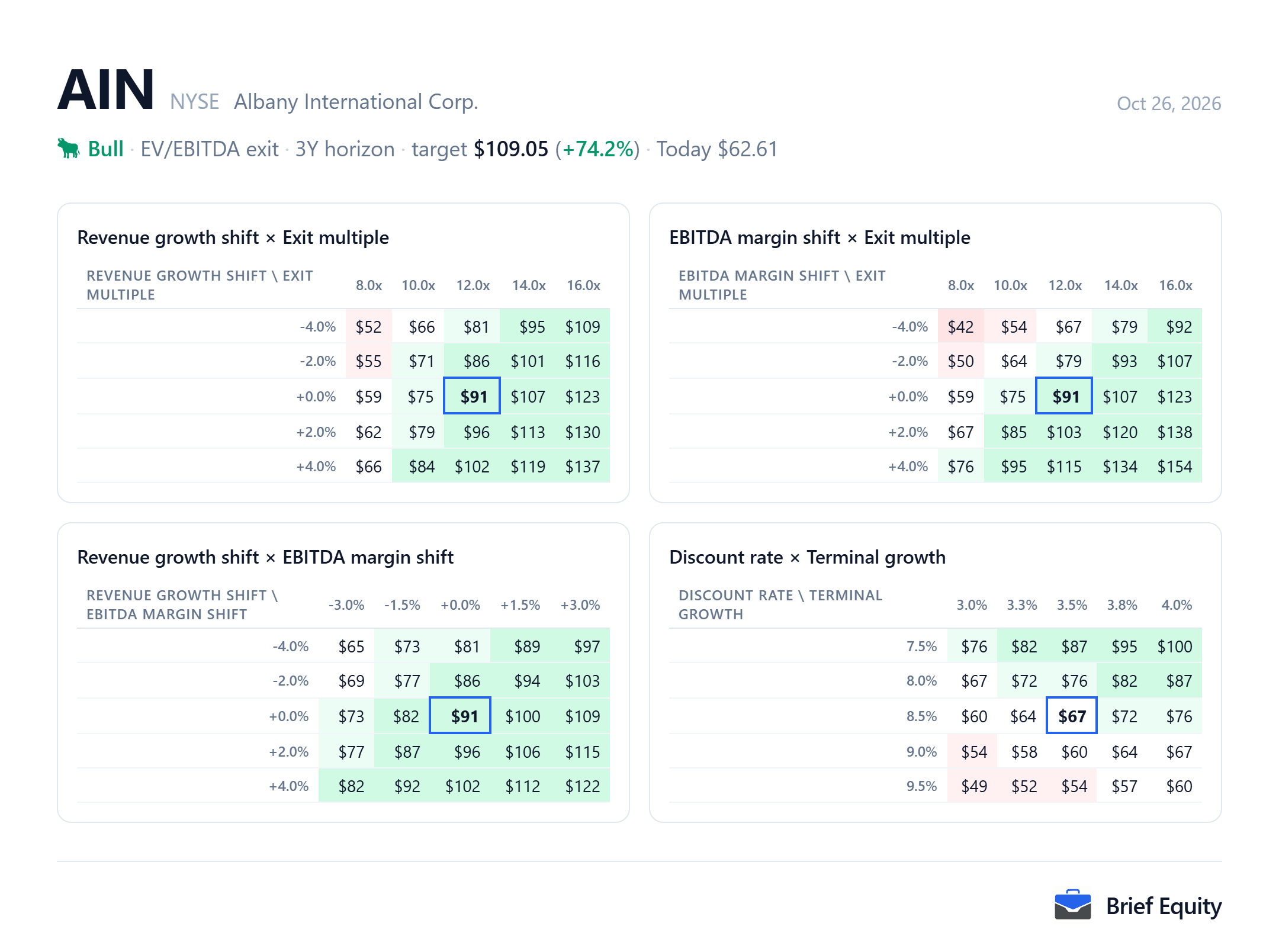The image size is (1279, 952).
Task: Click the $134 cell in EBITDA margin table
Action: (x=1120, y=466)
